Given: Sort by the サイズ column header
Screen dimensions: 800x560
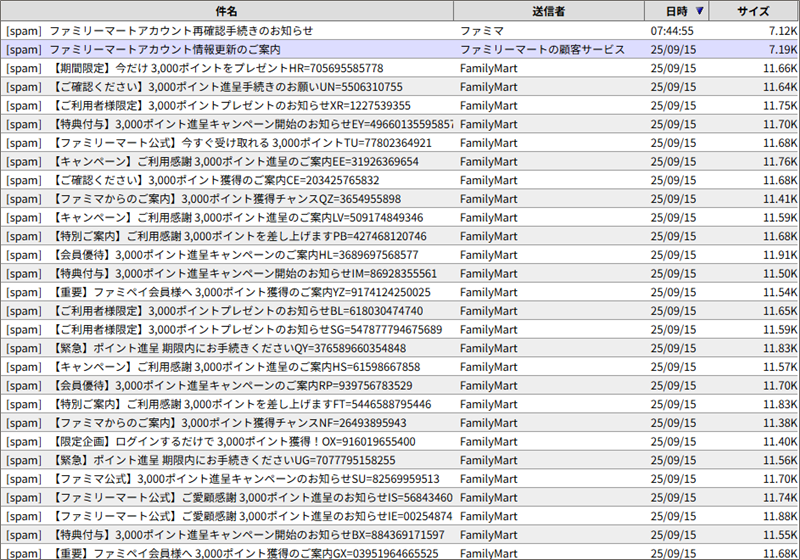Looking at the screenshot, I should coord(754,11).
